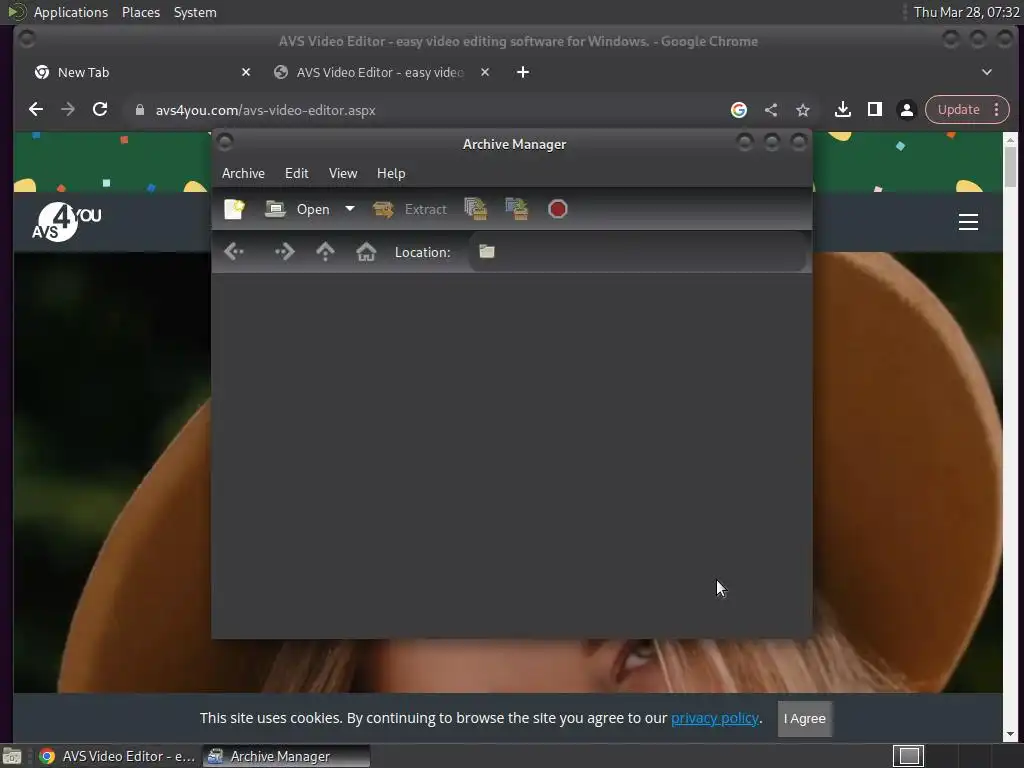Click the Open archive toolbar button
Image resolution: width=1024 pixels, height=768 pixels.
pos(298,209)
